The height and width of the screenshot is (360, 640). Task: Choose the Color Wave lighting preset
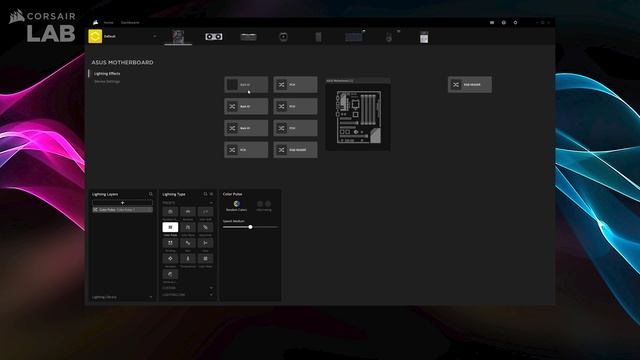pyautogui.click(x=188, y=227)
